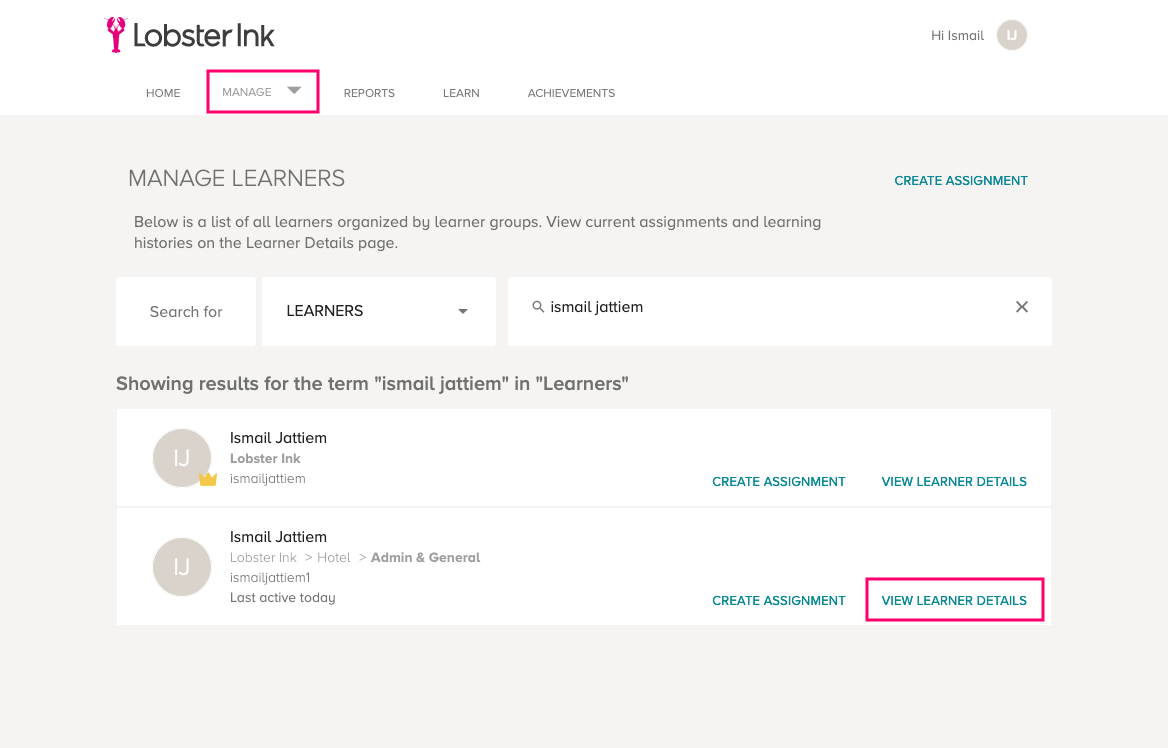Screen dimensions: 1168x748
Task: View learner details for ismailjattiem1
Action: (954, 600)
